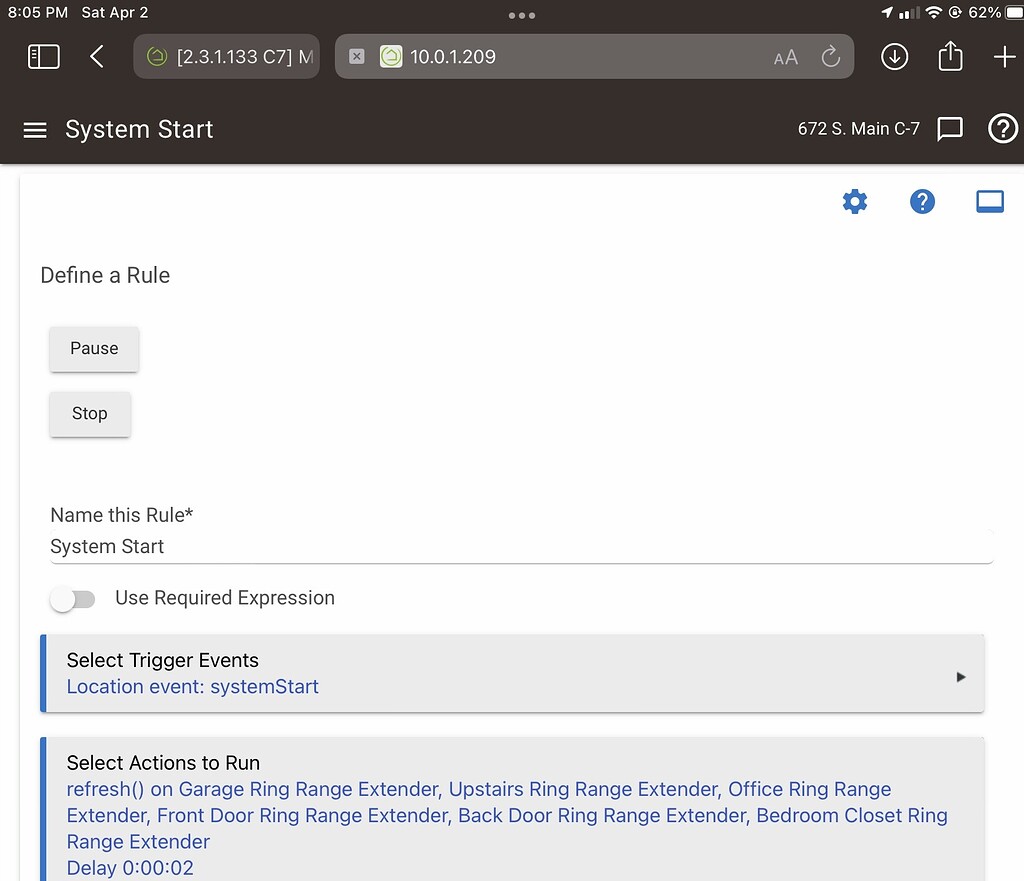Click the Name this Rule text field
This screenshot has width=1024, height=881.
point(400,546)
